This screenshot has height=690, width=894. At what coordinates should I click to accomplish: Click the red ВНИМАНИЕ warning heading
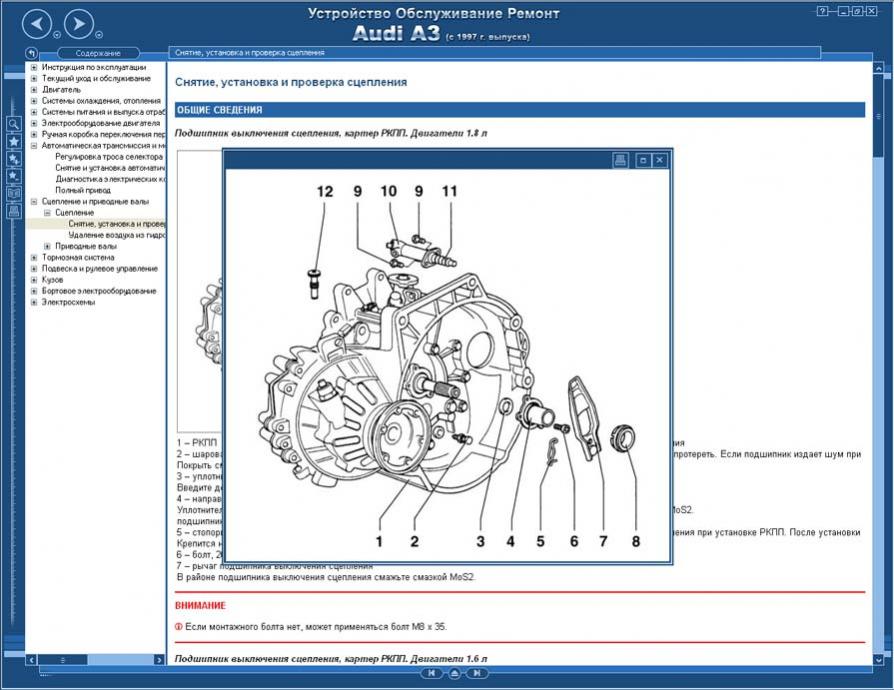(200, 606)
